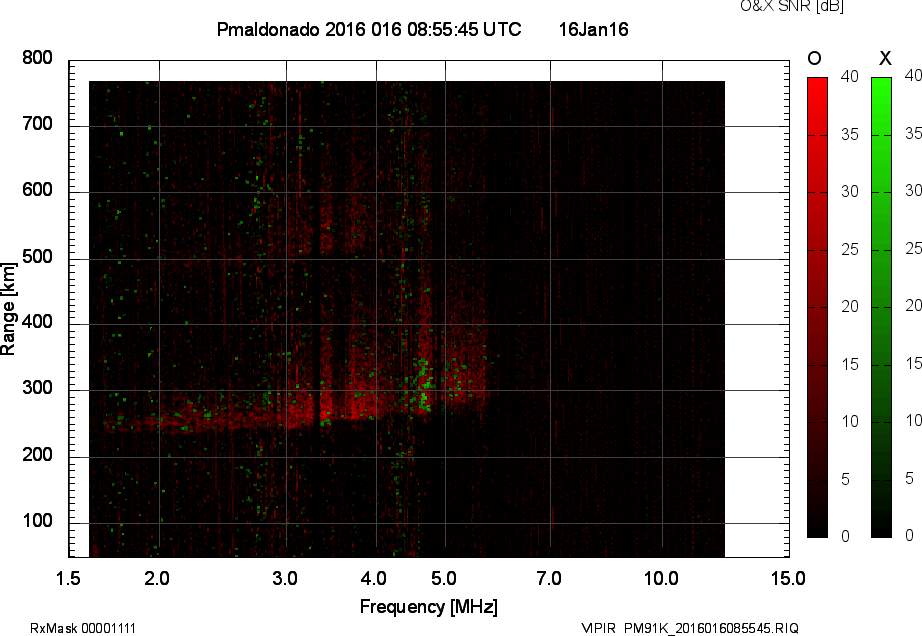Click the O colorbar 30 dB label
The width and height of the screenshot is (922, 636).
(x=850, y=192)
